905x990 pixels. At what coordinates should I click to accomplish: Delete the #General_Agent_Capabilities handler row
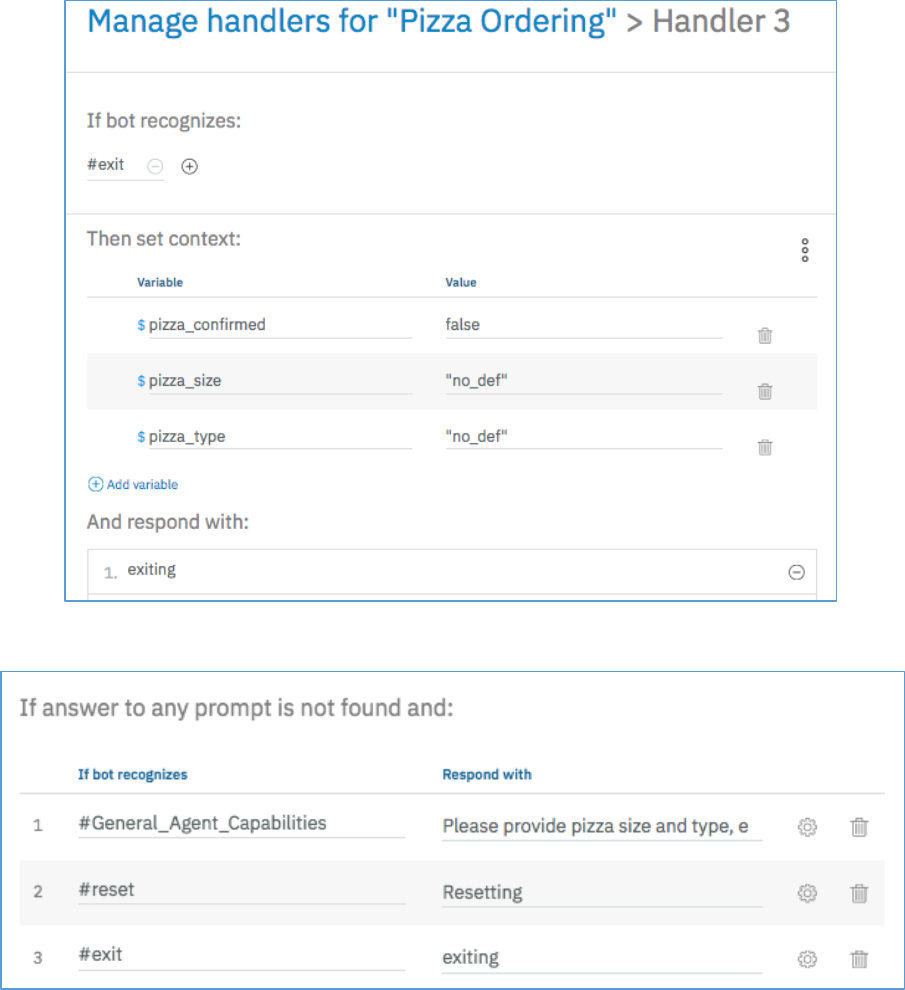click(858, 827)
